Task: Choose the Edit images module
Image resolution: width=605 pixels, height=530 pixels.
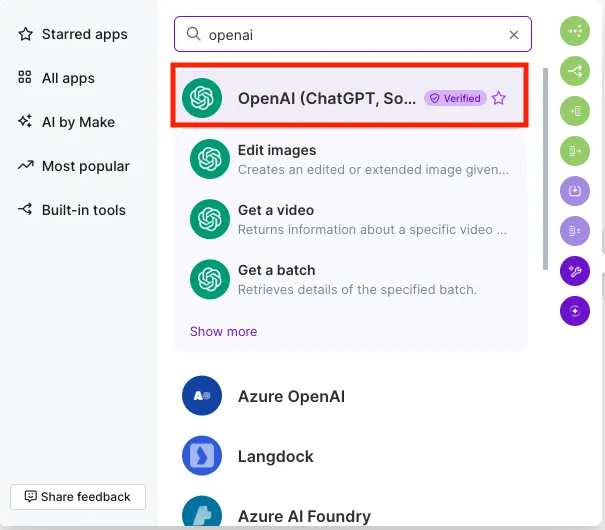Action: [350, 159]
